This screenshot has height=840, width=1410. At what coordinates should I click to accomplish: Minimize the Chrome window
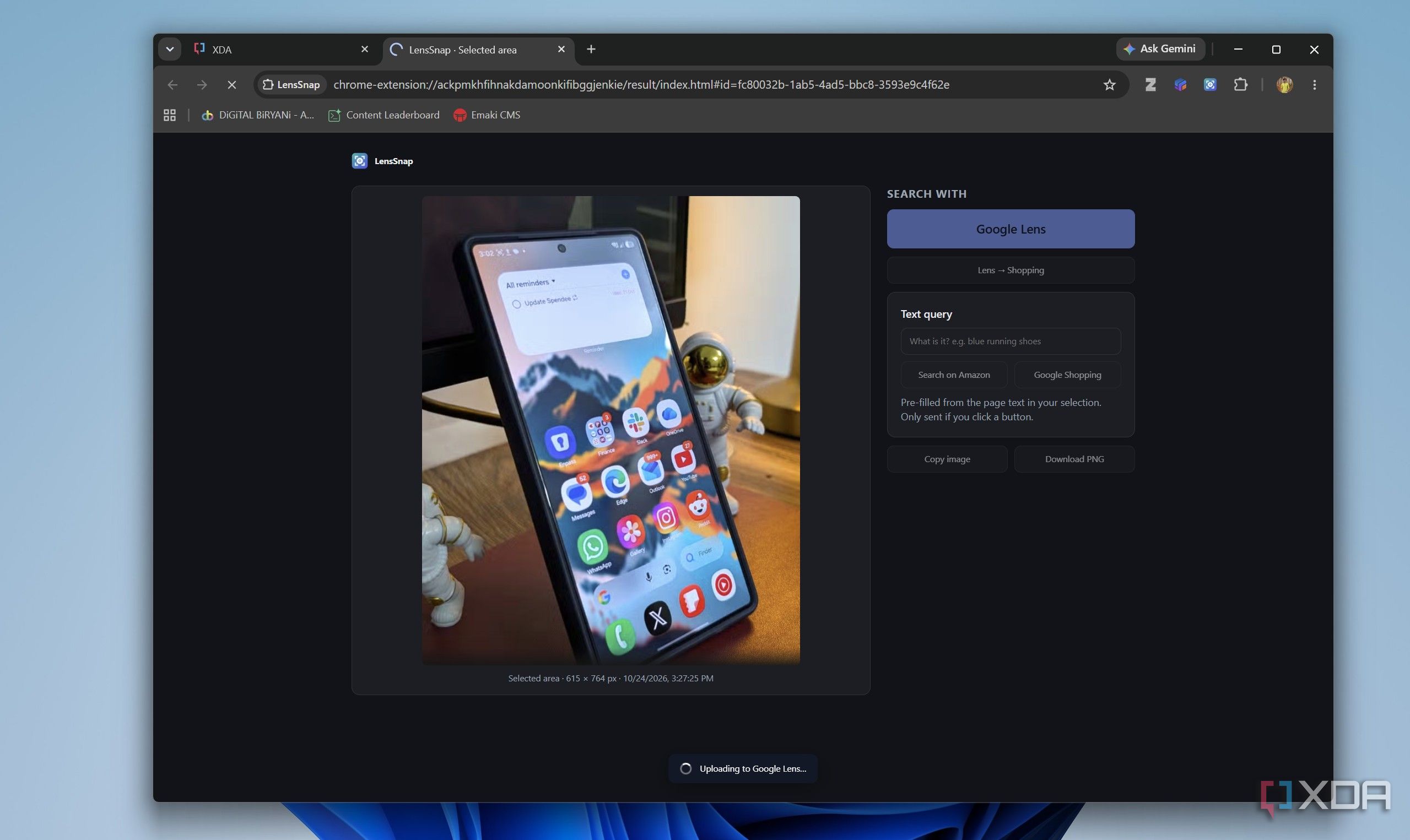point(1238,49)
